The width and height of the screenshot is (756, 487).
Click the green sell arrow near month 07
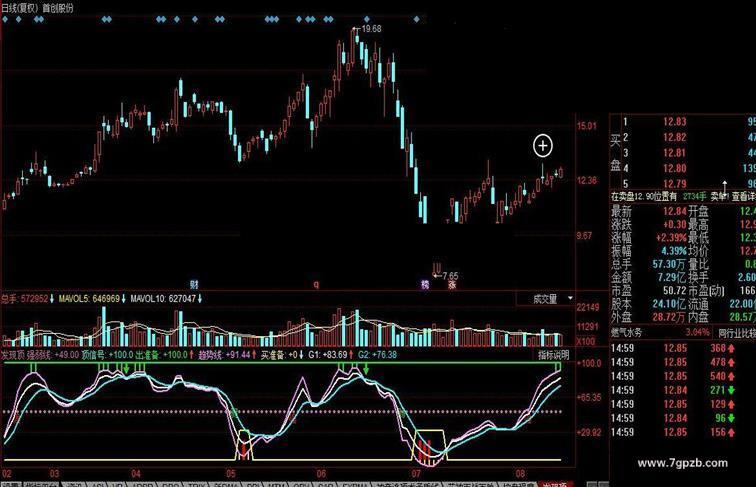point(366,369)
